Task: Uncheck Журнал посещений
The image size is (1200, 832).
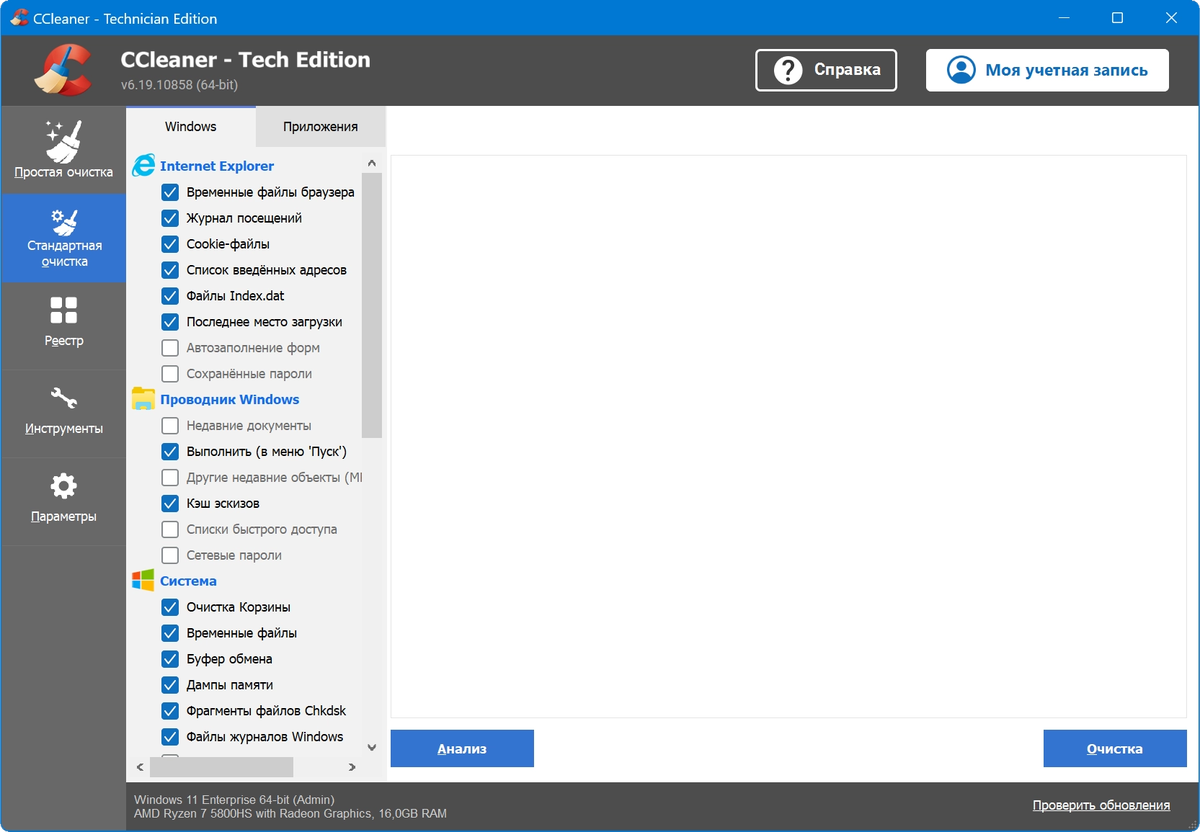Action: pos(170,218)
